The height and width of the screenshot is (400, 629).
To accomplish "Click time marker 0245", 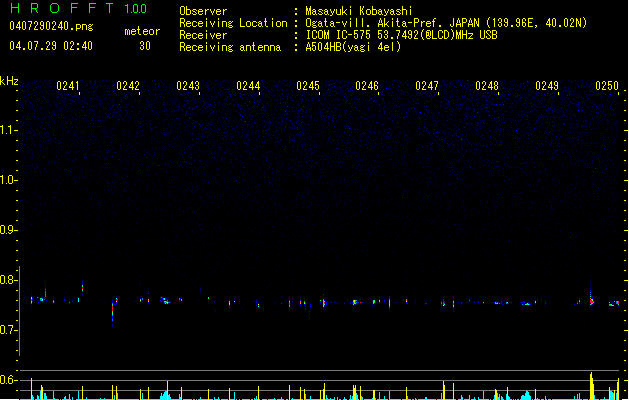I will (x=308, y=86).
